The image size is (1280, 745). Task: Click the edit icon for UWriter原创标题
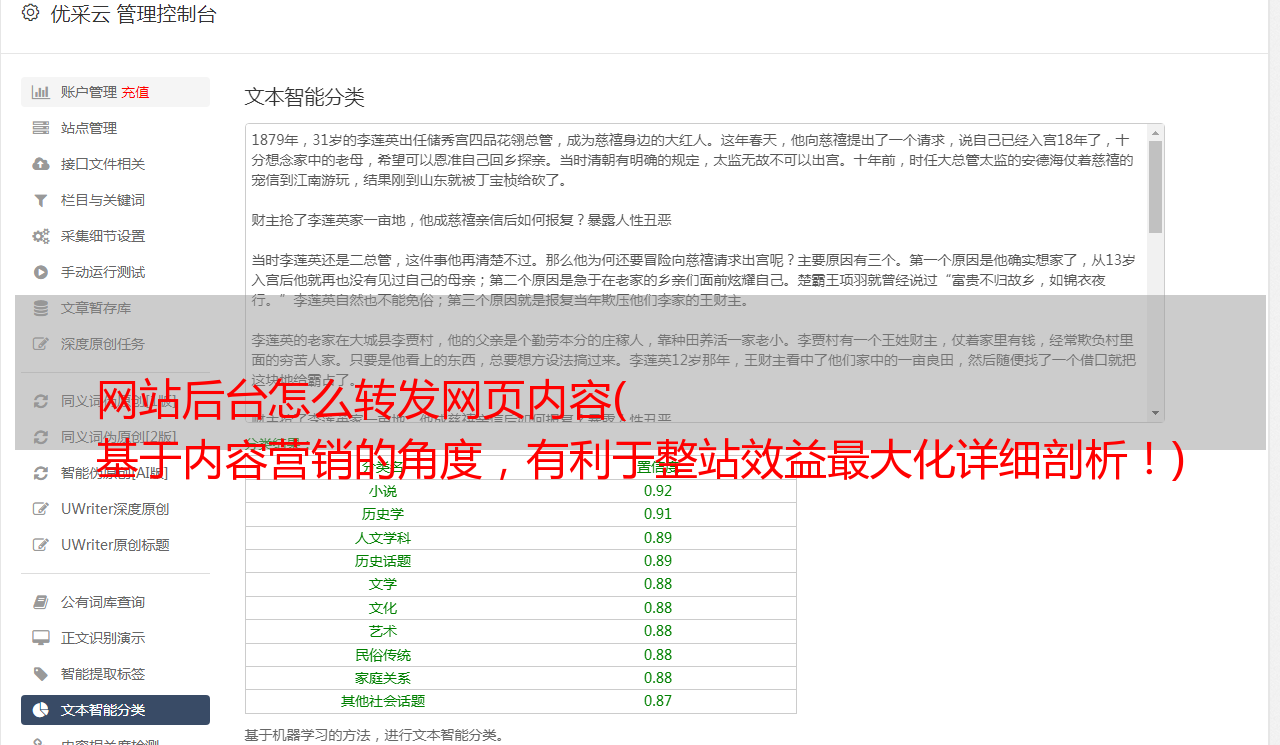pos(41,545)
